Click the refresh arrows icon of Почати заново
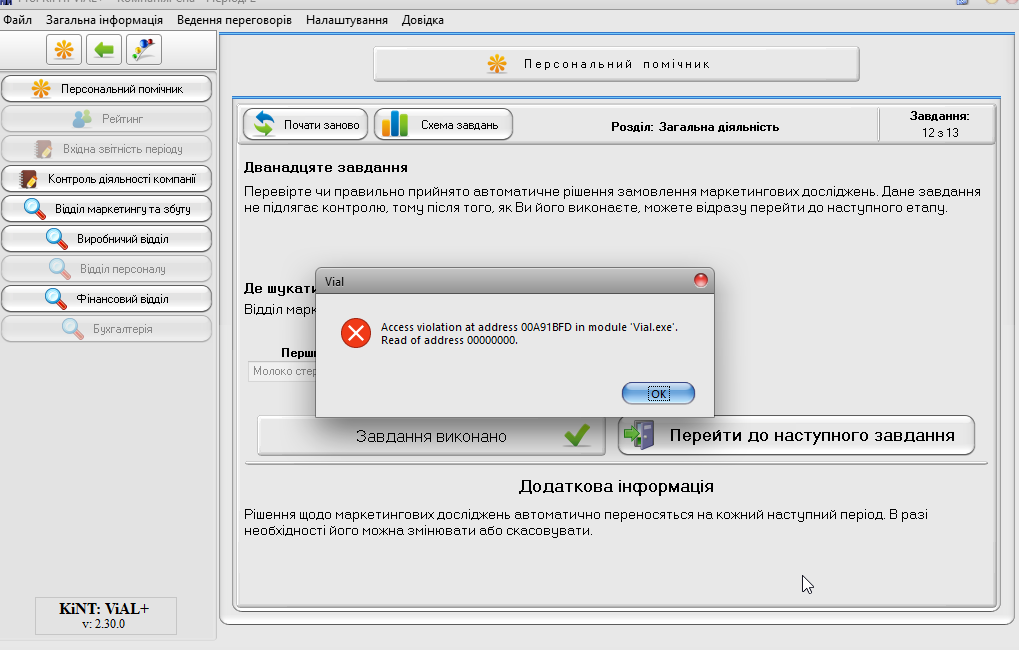Image resolution: width=1019 pixels, height=650 pixels. tap(264, 124)
